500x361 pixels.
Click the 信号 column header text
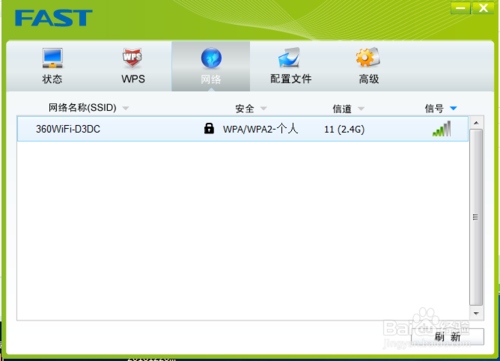click(x=434, y=108)
